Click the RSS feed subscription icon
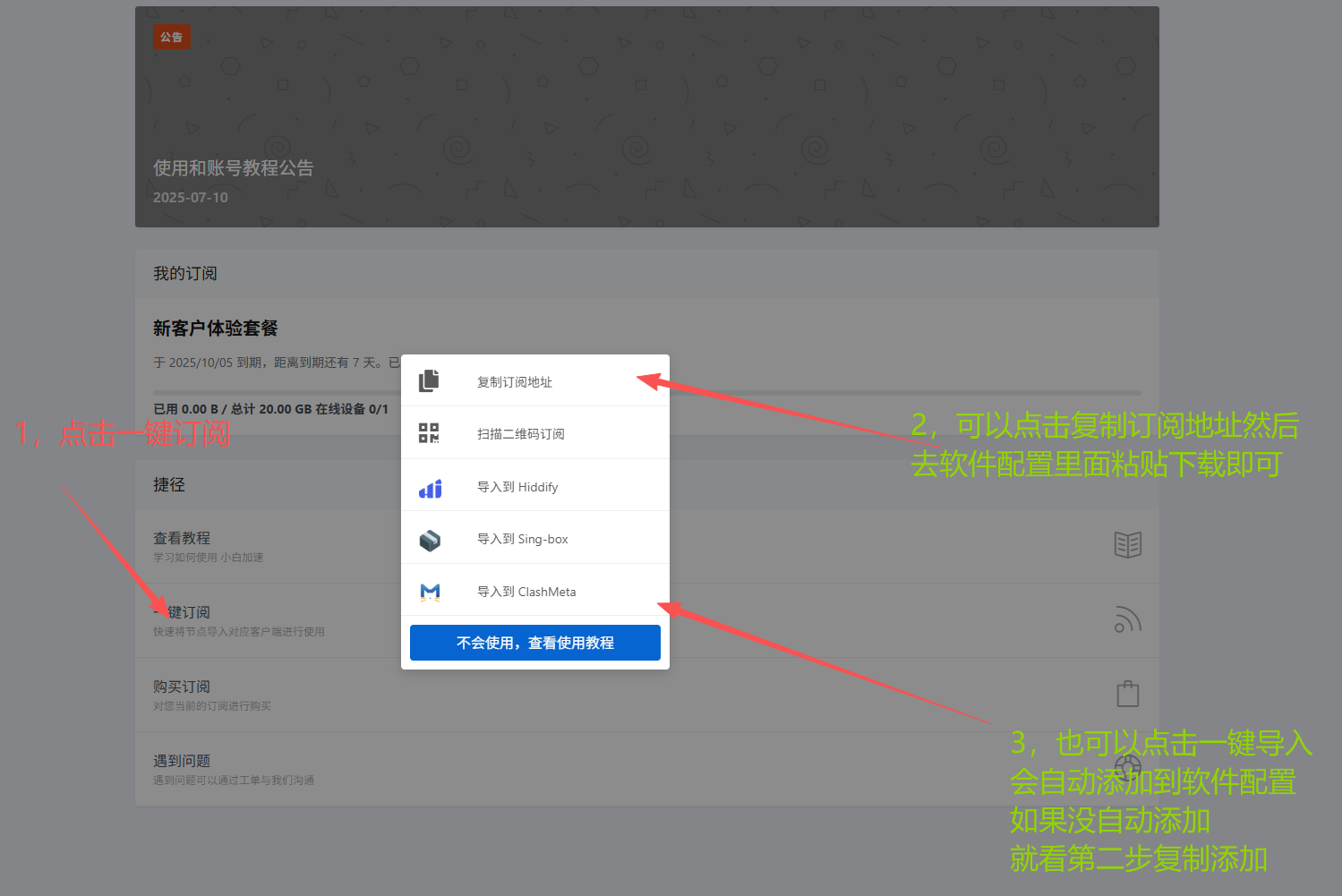This screenshot has height=896, width=1342. [1127, 619]
